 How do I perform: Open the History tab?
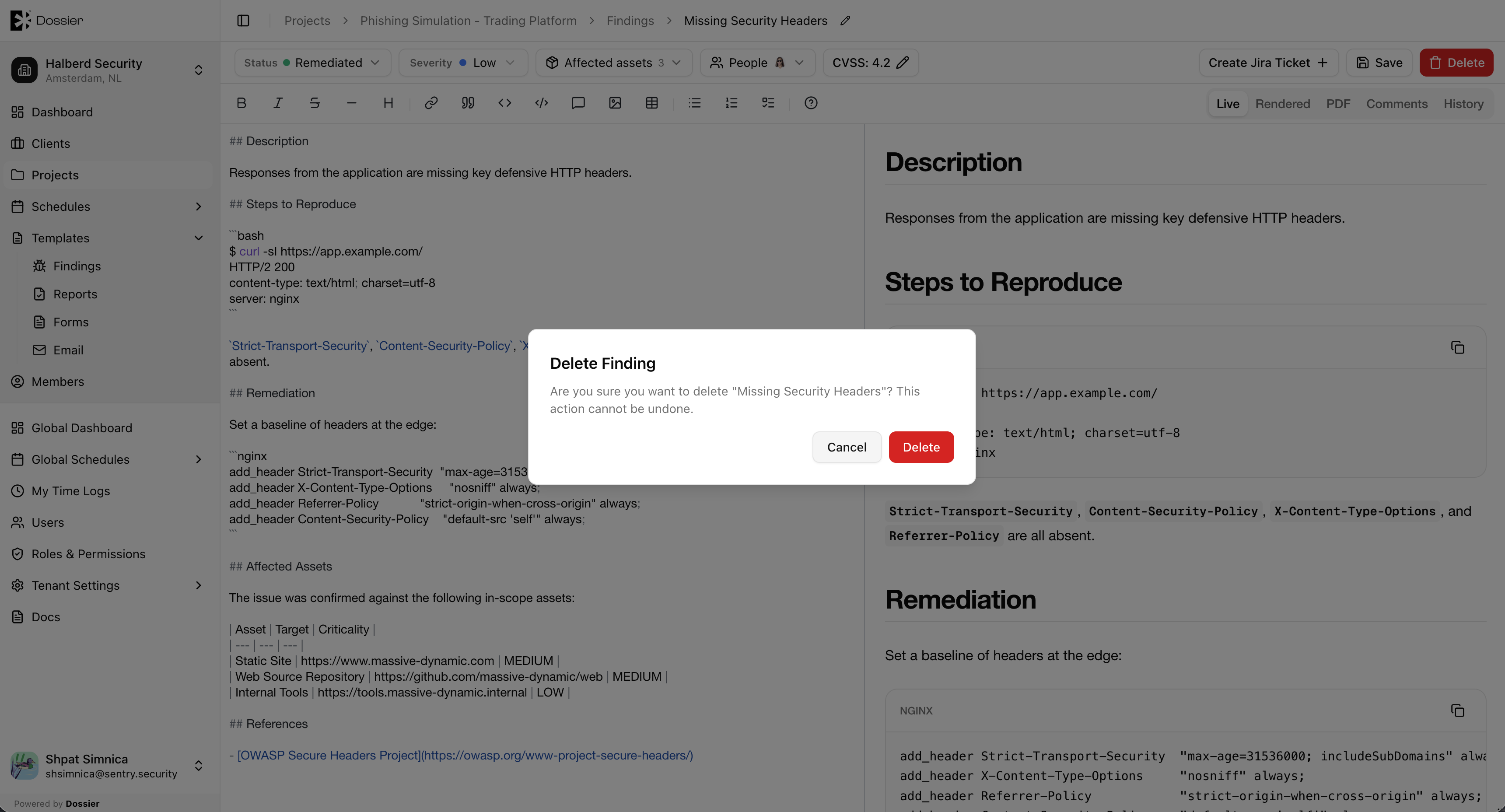[1463, 103]
